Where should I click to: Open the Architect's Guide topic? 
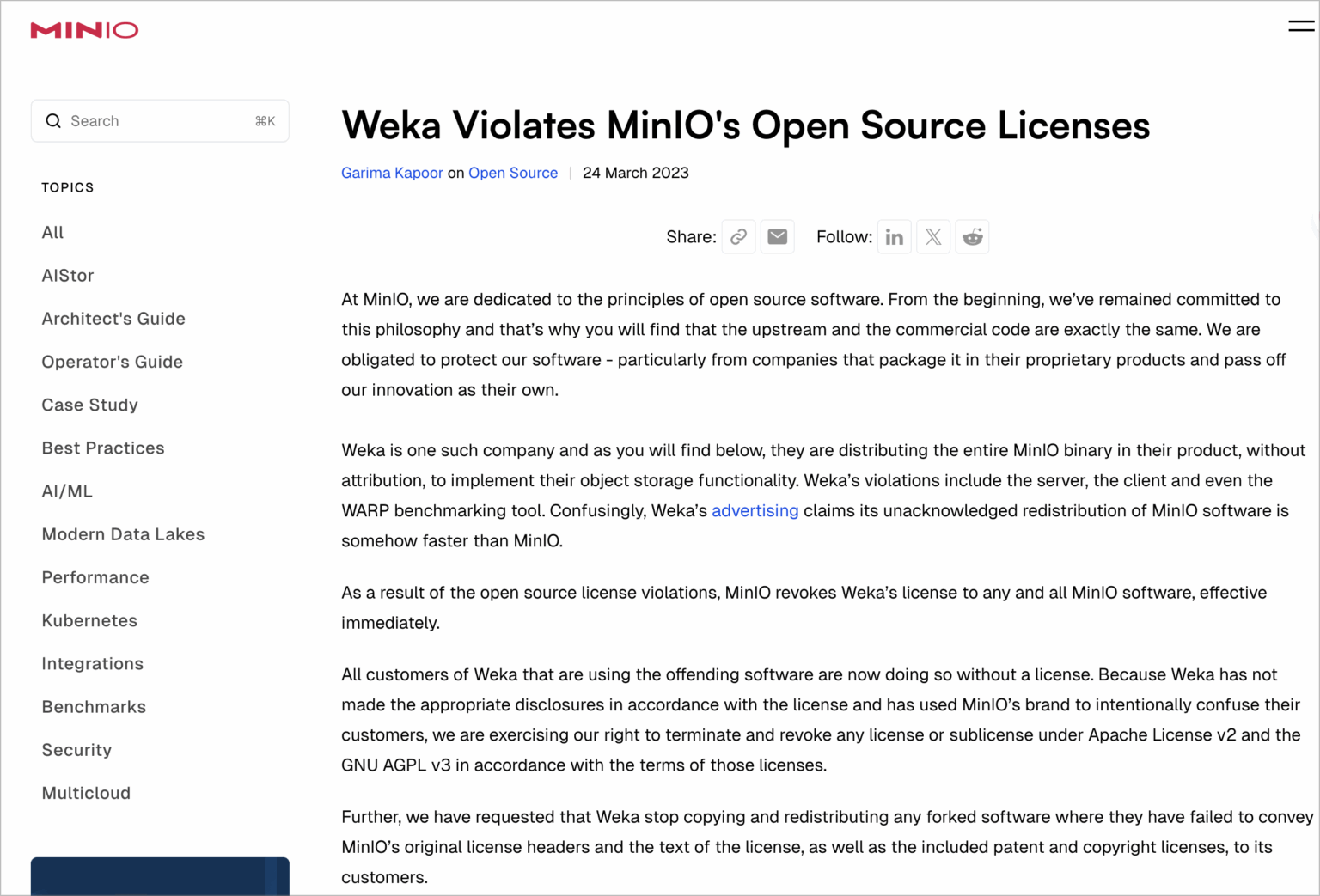(113, 319)
